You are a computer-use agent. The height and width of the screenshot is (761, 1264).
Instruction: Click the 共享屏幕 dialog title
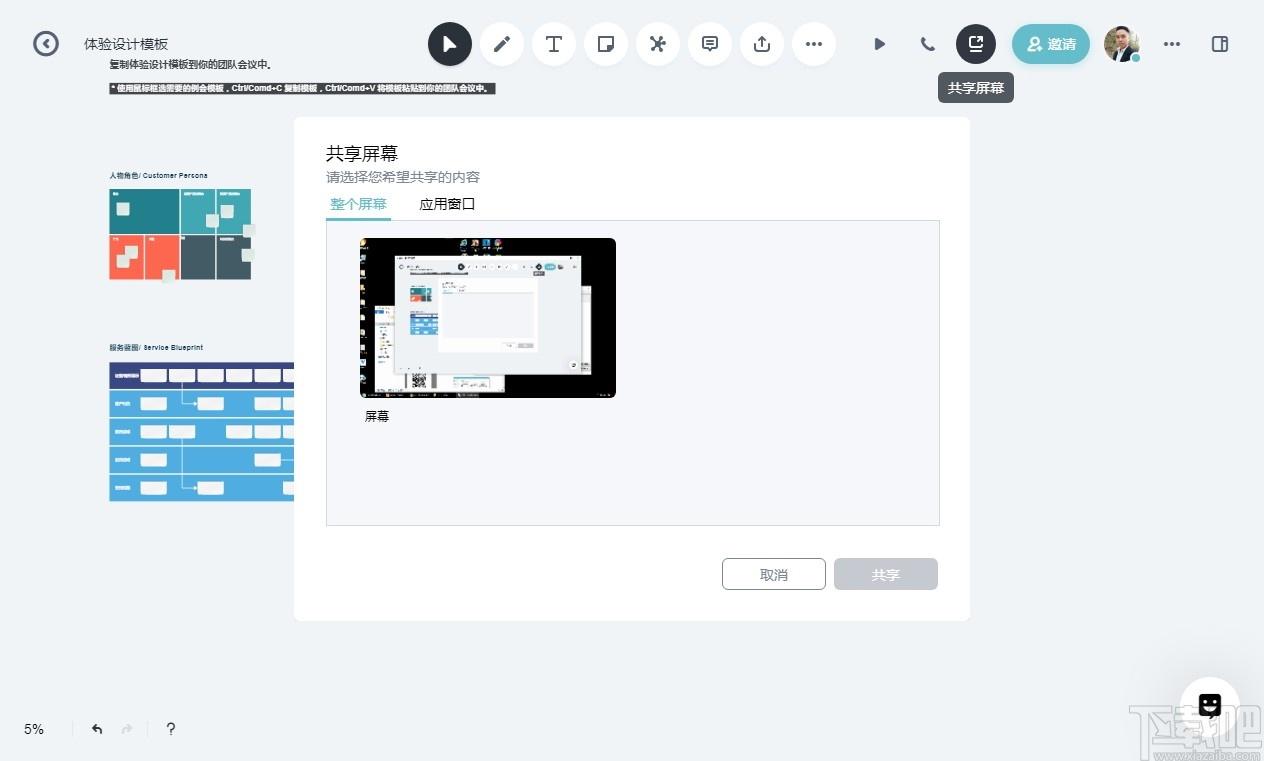click(x=362, y=153)
